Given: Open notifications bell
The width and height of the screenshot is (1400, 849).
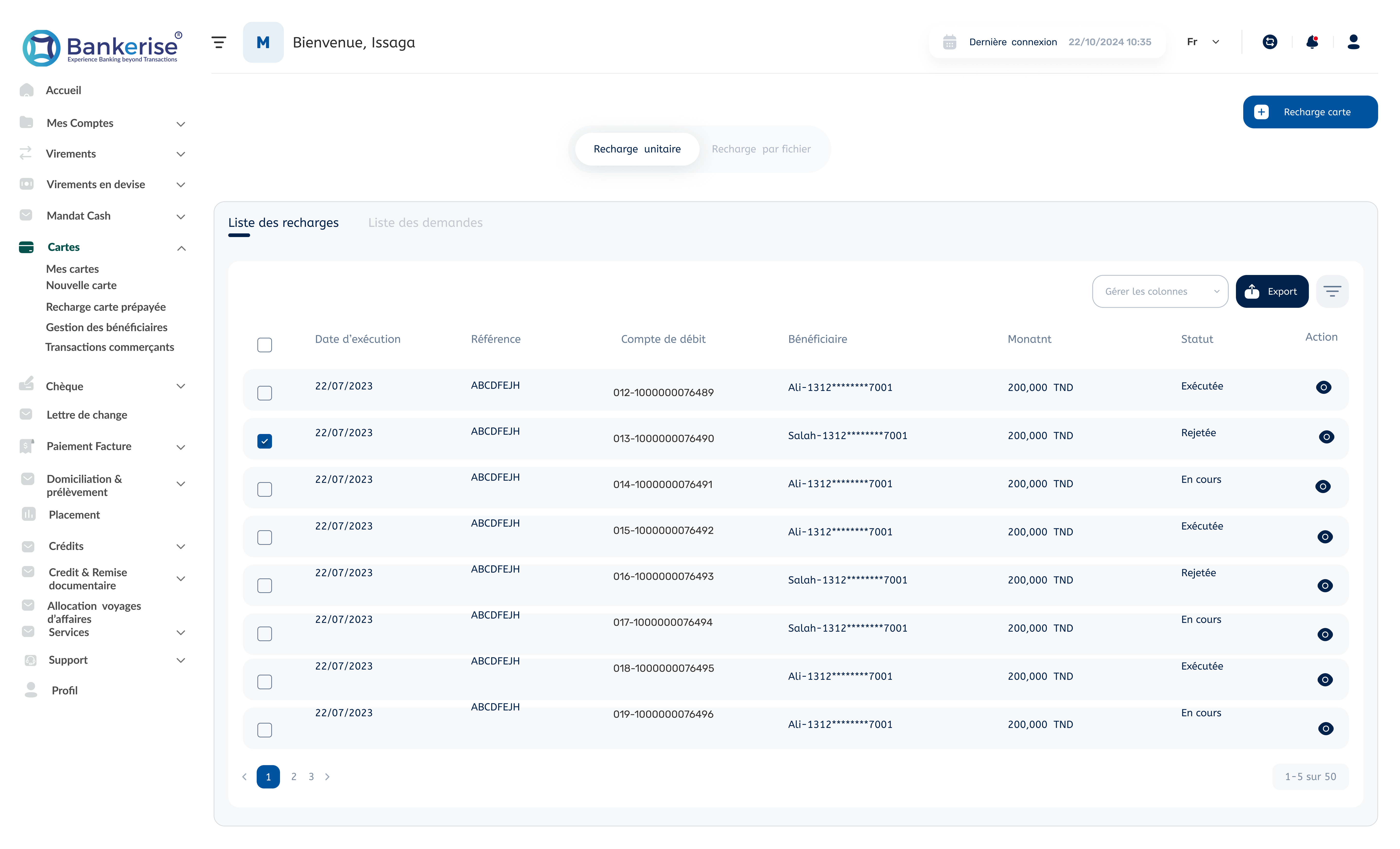Looking at the screenshot, I should click(x=1312, y=42).
